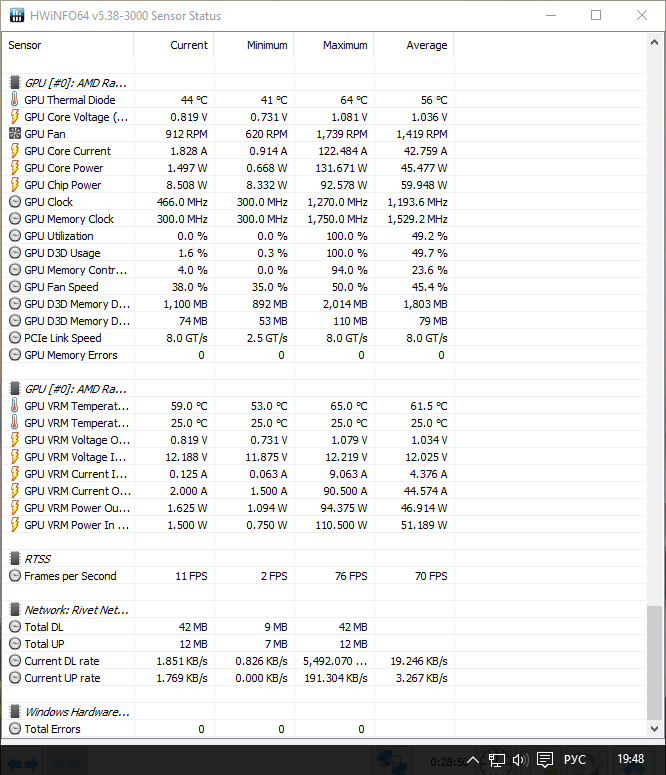This screenshot has width=666, height=775.
Task: Select the lightning icon for GPU Core Power
Action: pos(15,168)
